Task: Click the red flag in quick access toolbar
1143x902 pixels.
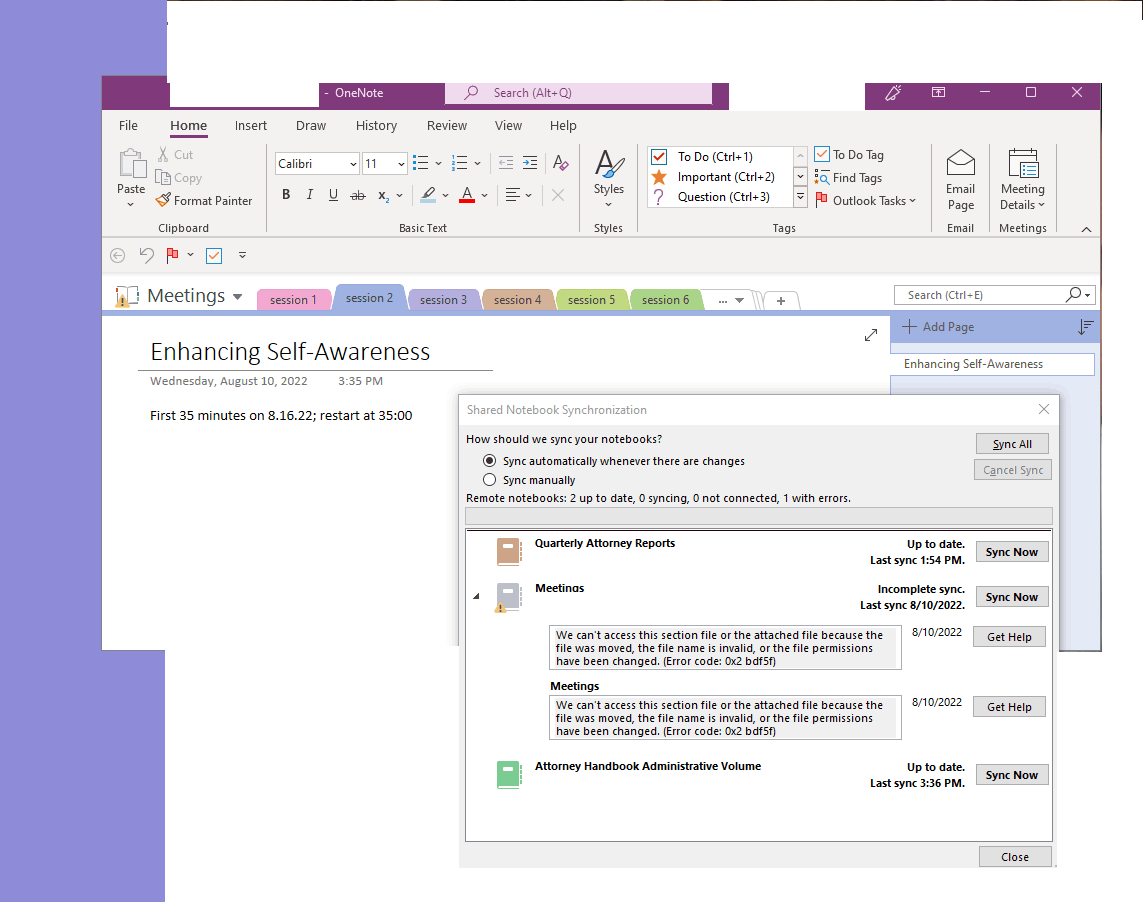Action: (x=173, y=255)
